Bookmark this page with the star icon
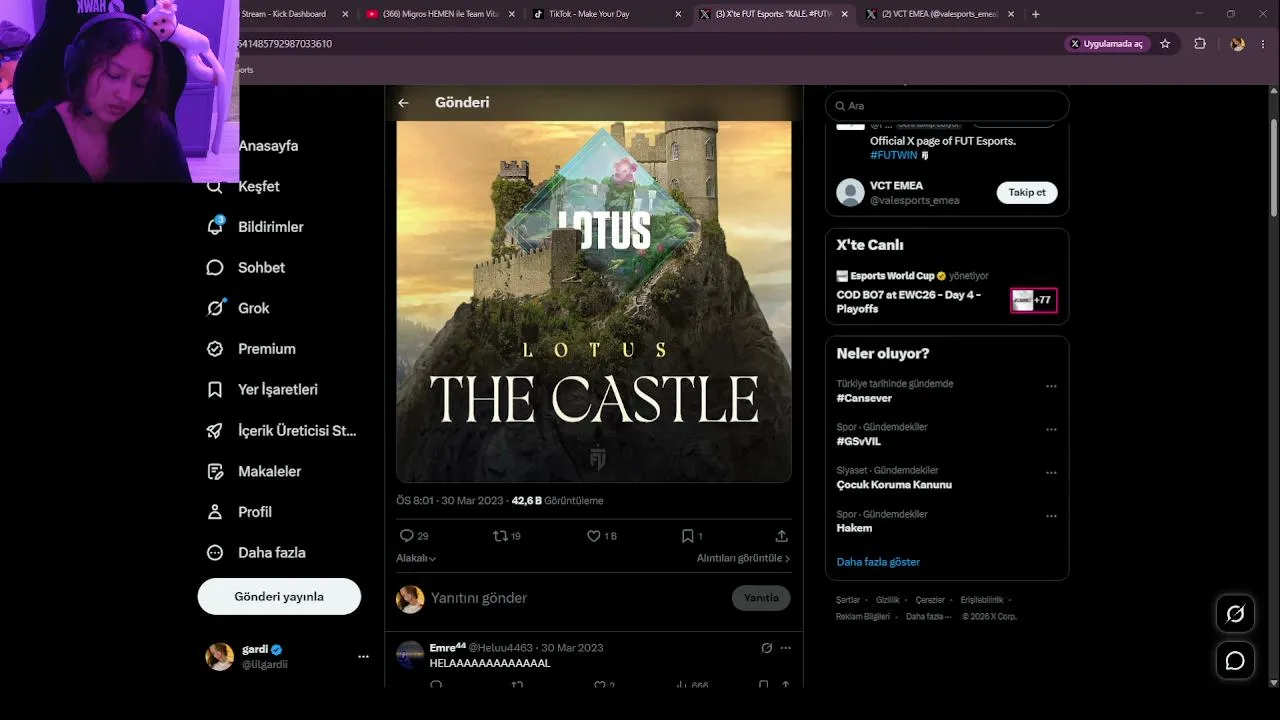Viewport: 1280px width, 720px height. click(1165, 44)
